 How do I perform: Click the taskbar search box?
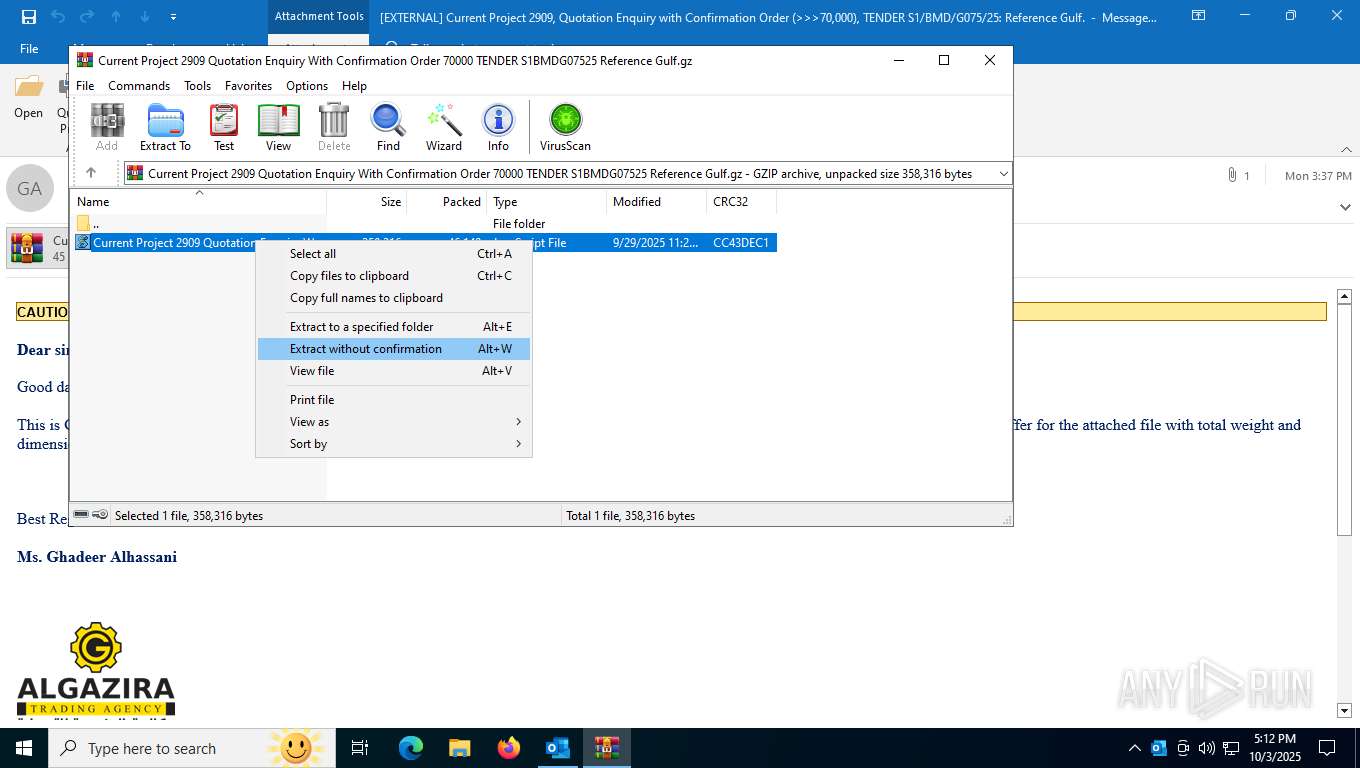192,748
